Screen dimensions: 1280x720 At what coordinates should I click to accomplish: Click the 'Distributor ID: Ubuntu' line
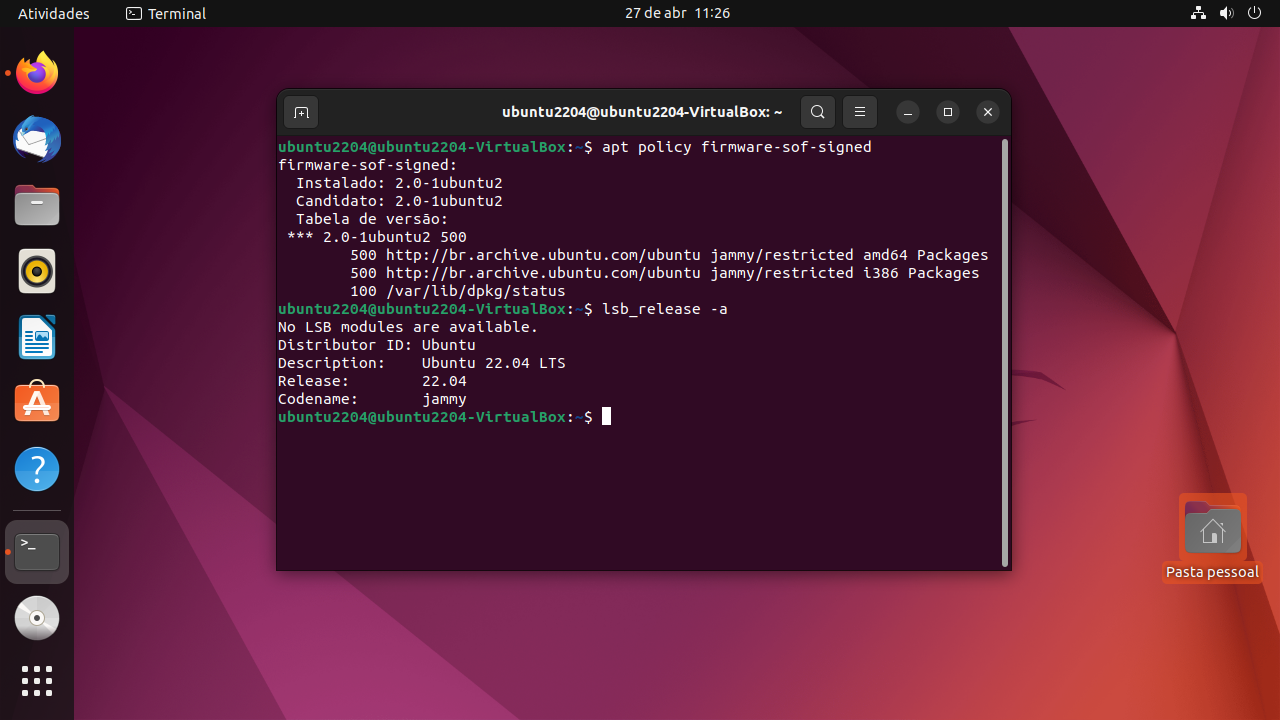[x=377, y=345]
